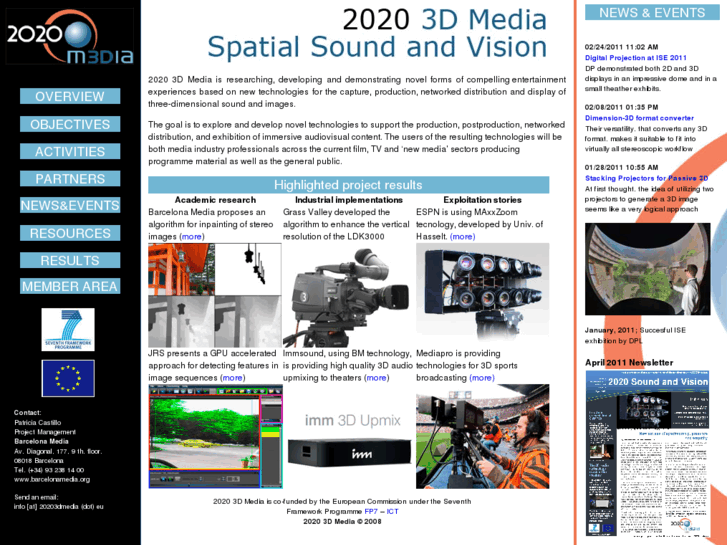Open the GPU feature detection screenshot
The image size is (727, 545).
(x=216, y=436)
